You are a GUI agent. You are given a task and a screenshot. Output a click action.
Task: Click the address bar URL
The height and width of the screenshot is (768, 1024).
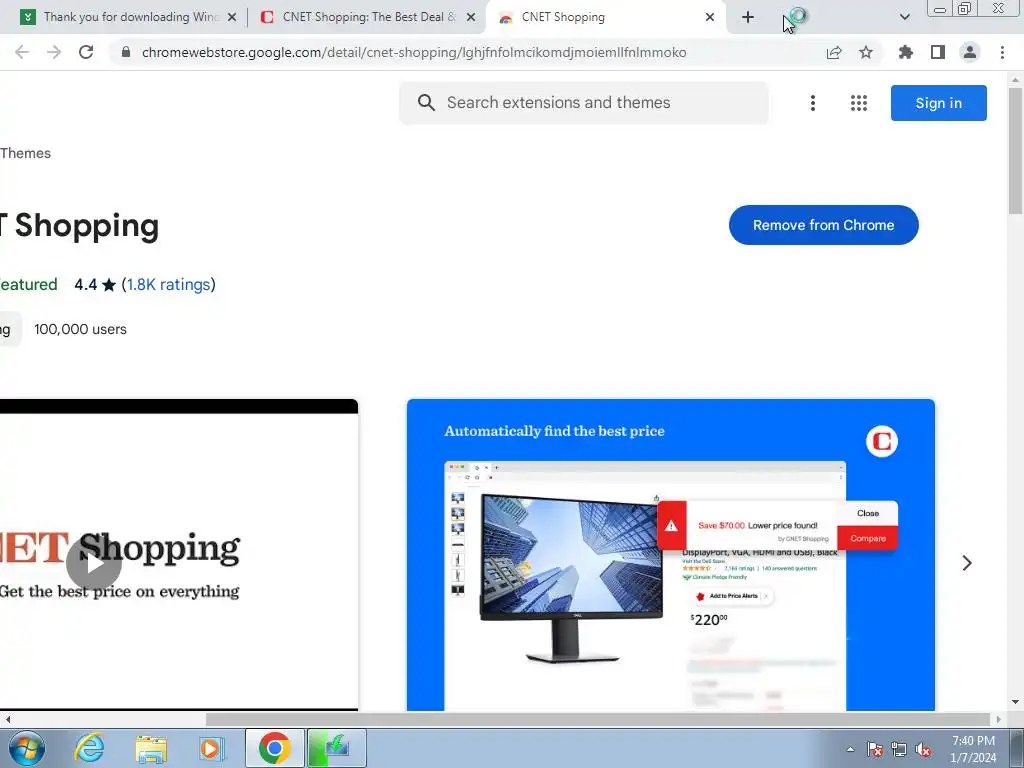click(414, 52)
